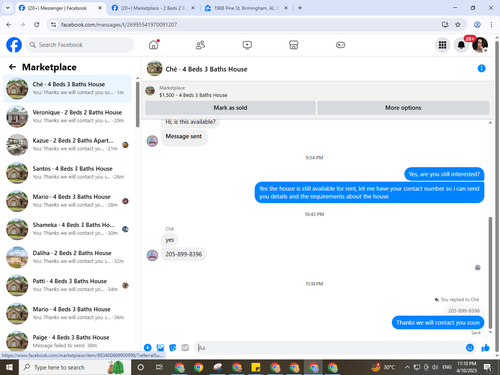Open the Windows notification center
500x375 pixels.
click(x=488, y=367)
